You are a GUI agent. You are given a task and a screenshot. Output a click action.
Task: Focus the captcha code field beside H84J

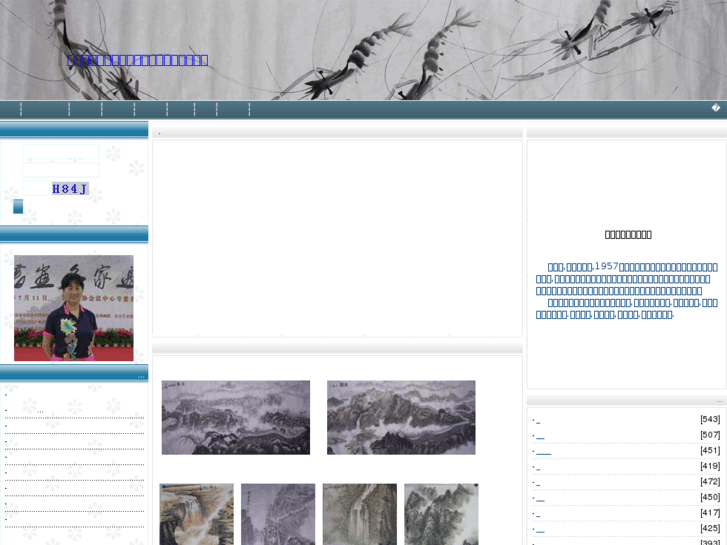click(36, 188)
